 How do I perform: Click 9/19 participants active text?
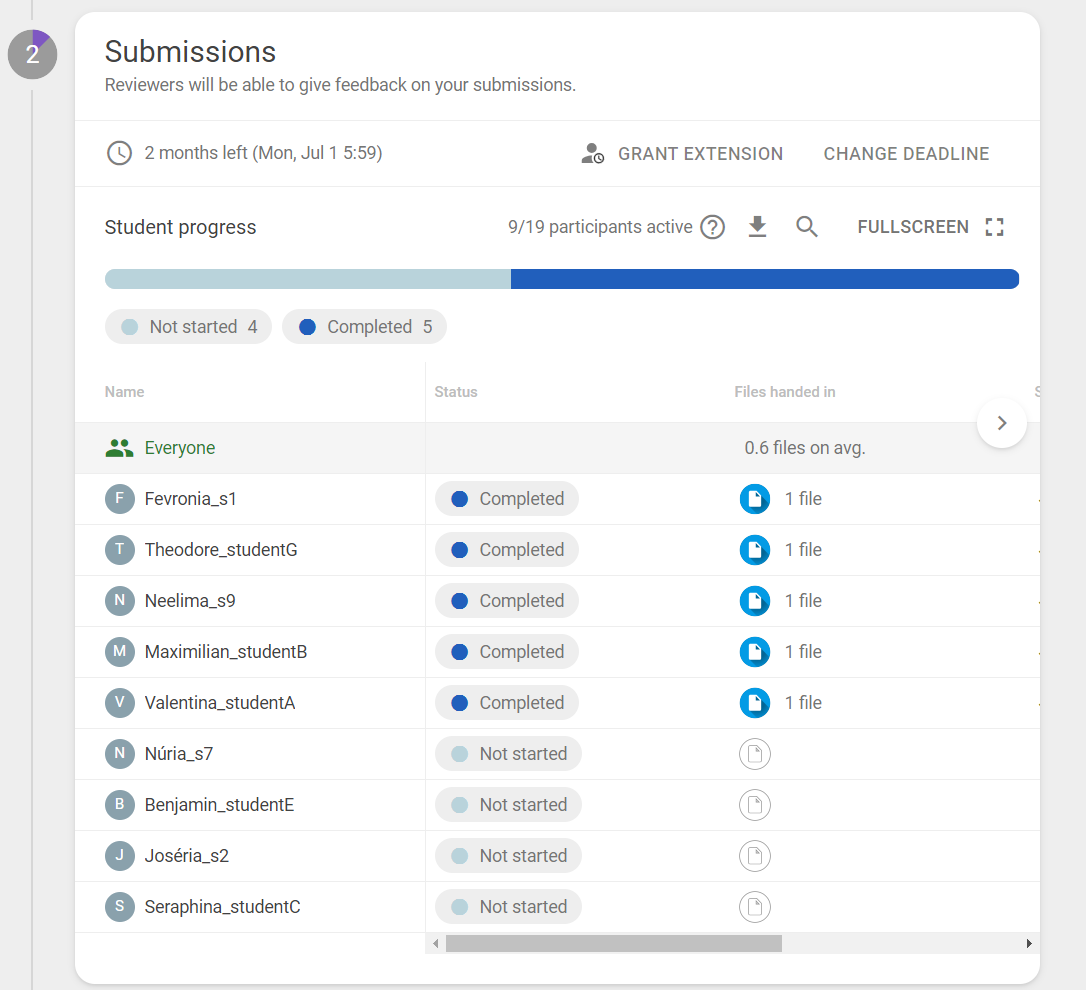[600, 227]
